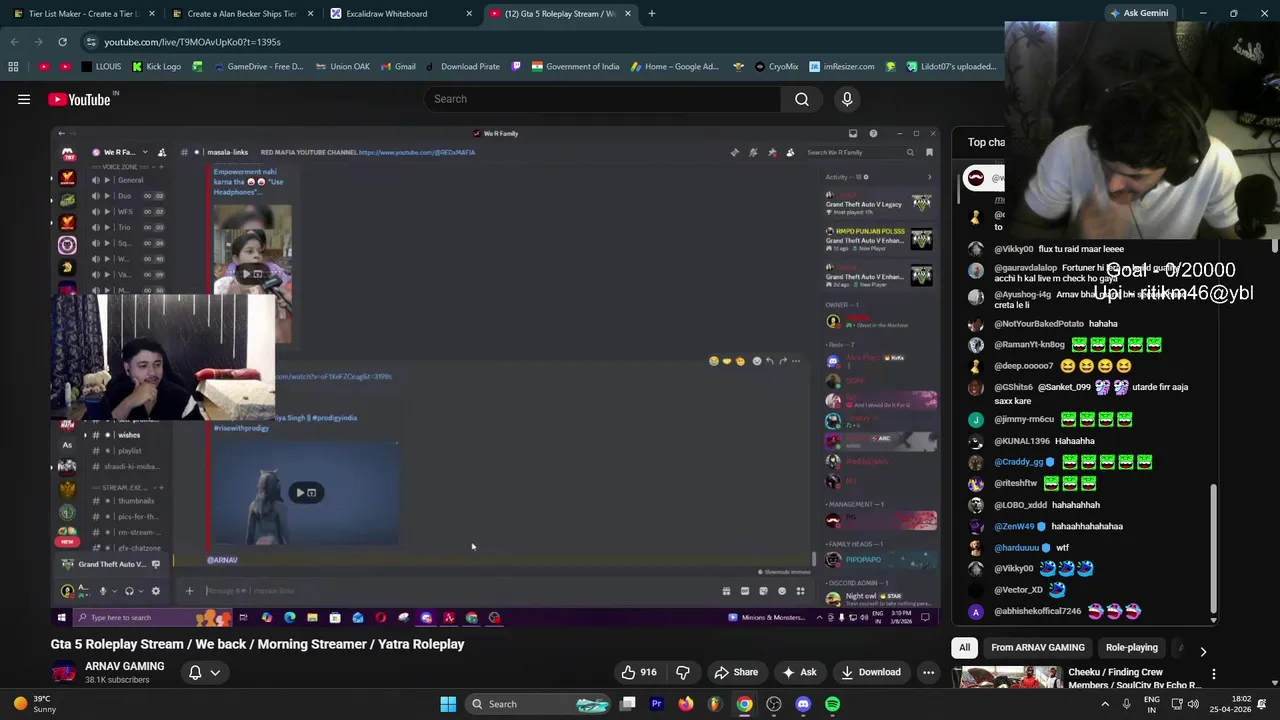Image resolution: width=1280 pixels, height=720 pixels.
Task: Open the ARNAV GAMING channel name link
Action: click(x=124, y=666)
